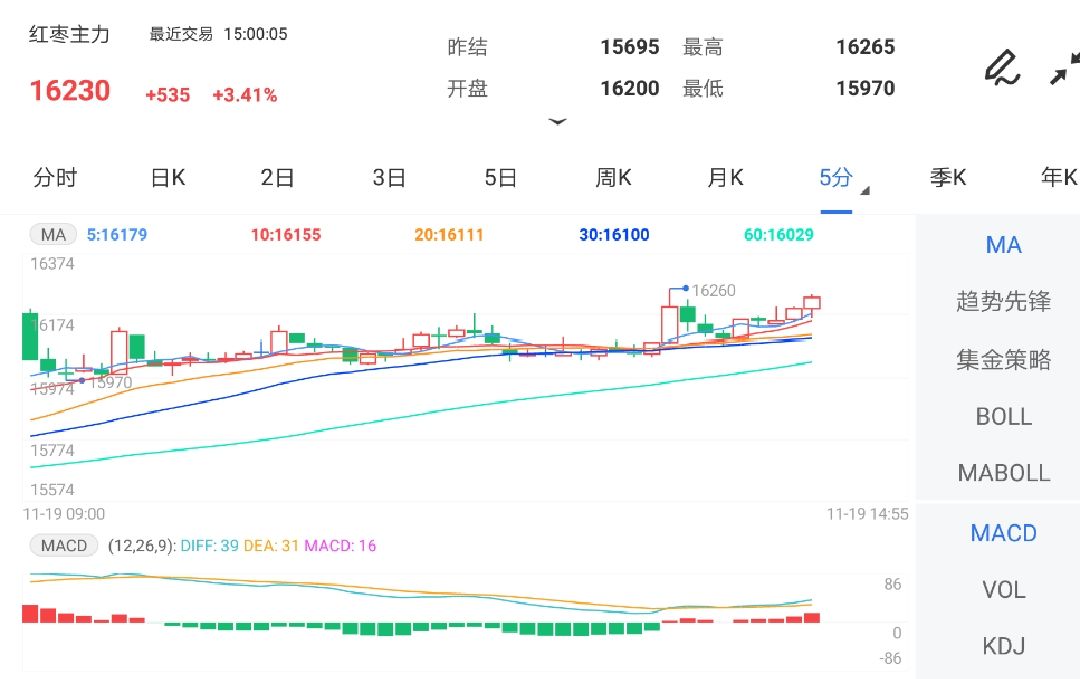The width and height of the screenshot is (1080, 679).
Task: Toggle fullscreen chart with arrows icon
Action: point(1065,67)
